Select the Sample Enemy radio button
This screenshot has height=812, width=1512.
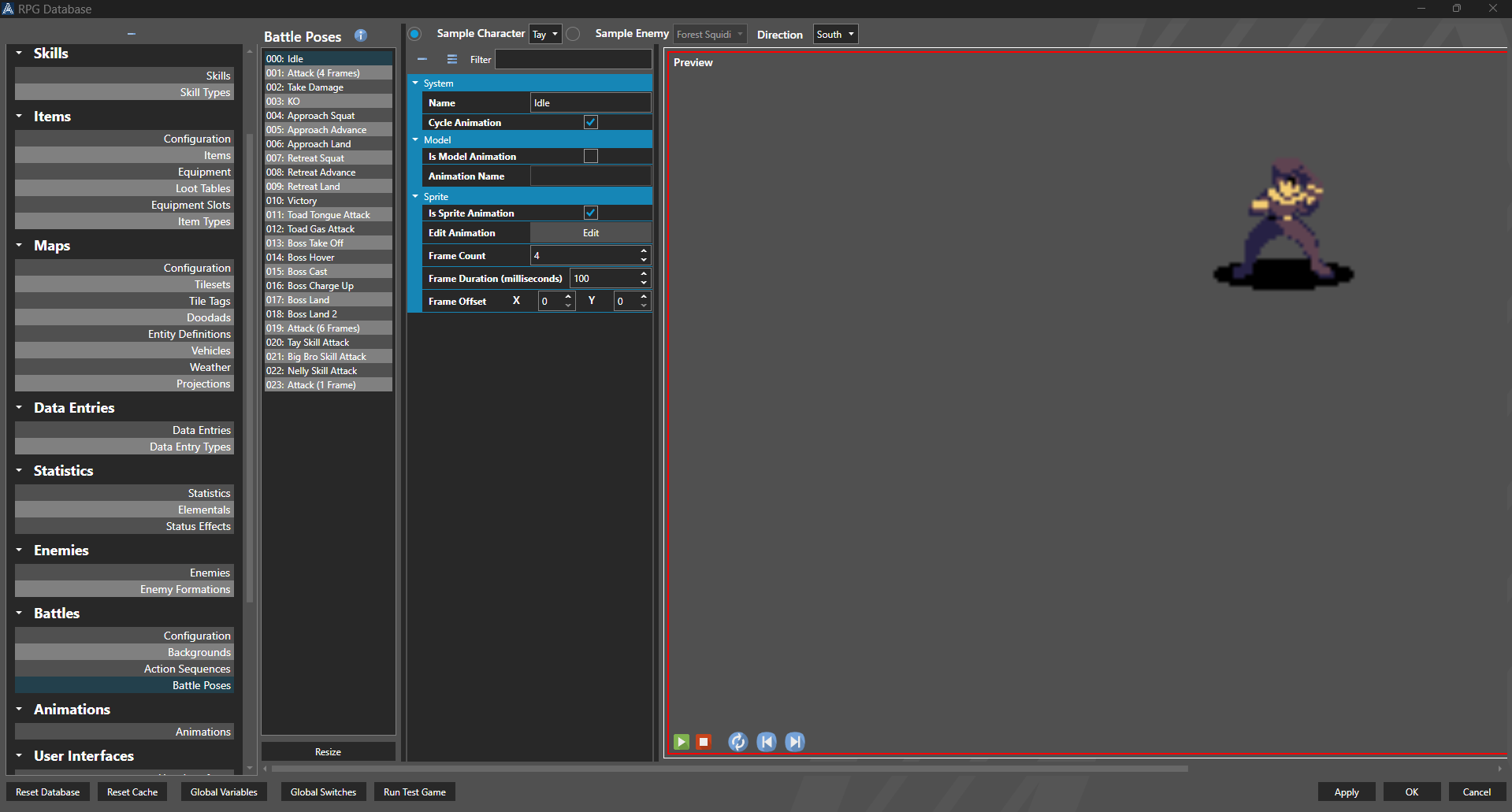click(x=574, y=34)
